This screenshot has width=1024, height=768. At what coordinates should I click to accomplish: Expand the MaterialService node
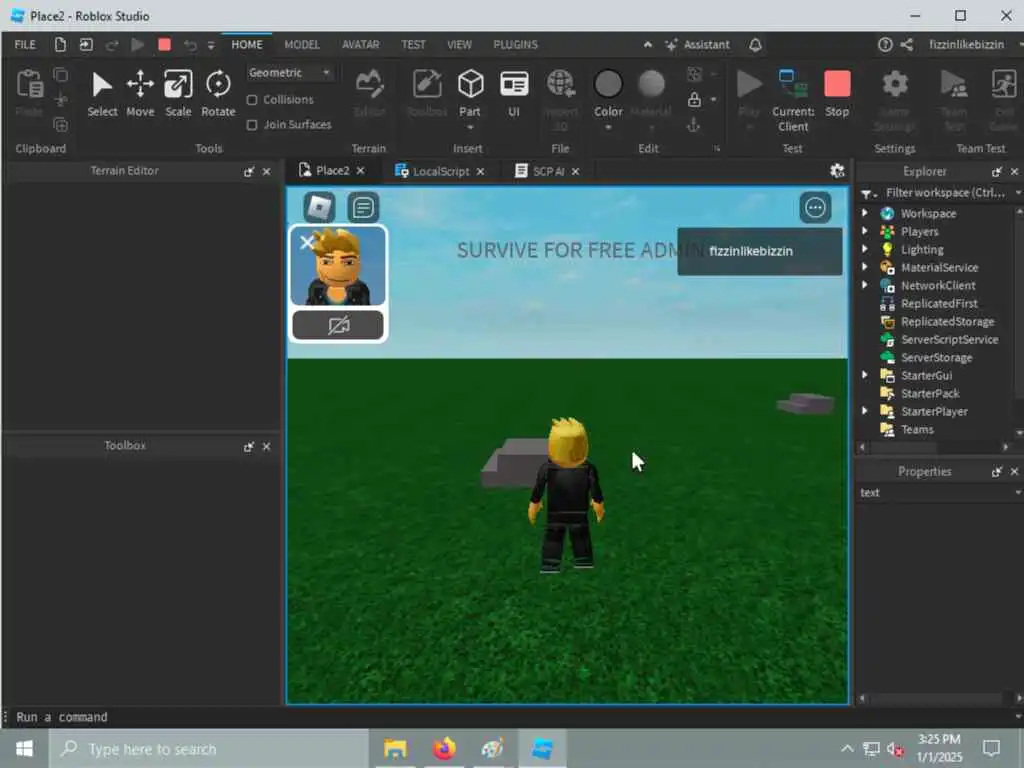click(x=865, y=267)
